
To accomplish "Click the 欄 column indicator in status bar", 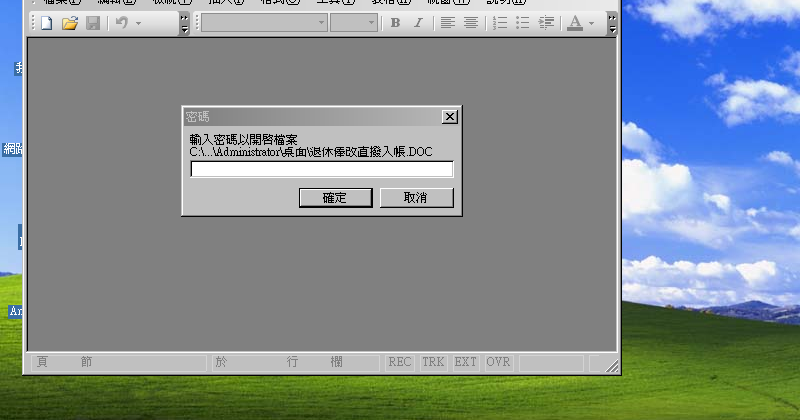I will (336, 362).
